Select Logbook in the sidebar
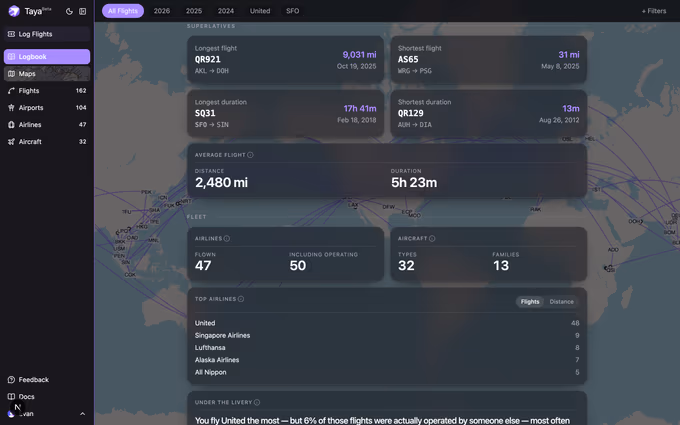This screenshot has height=425, width=680. click(47, 56)
